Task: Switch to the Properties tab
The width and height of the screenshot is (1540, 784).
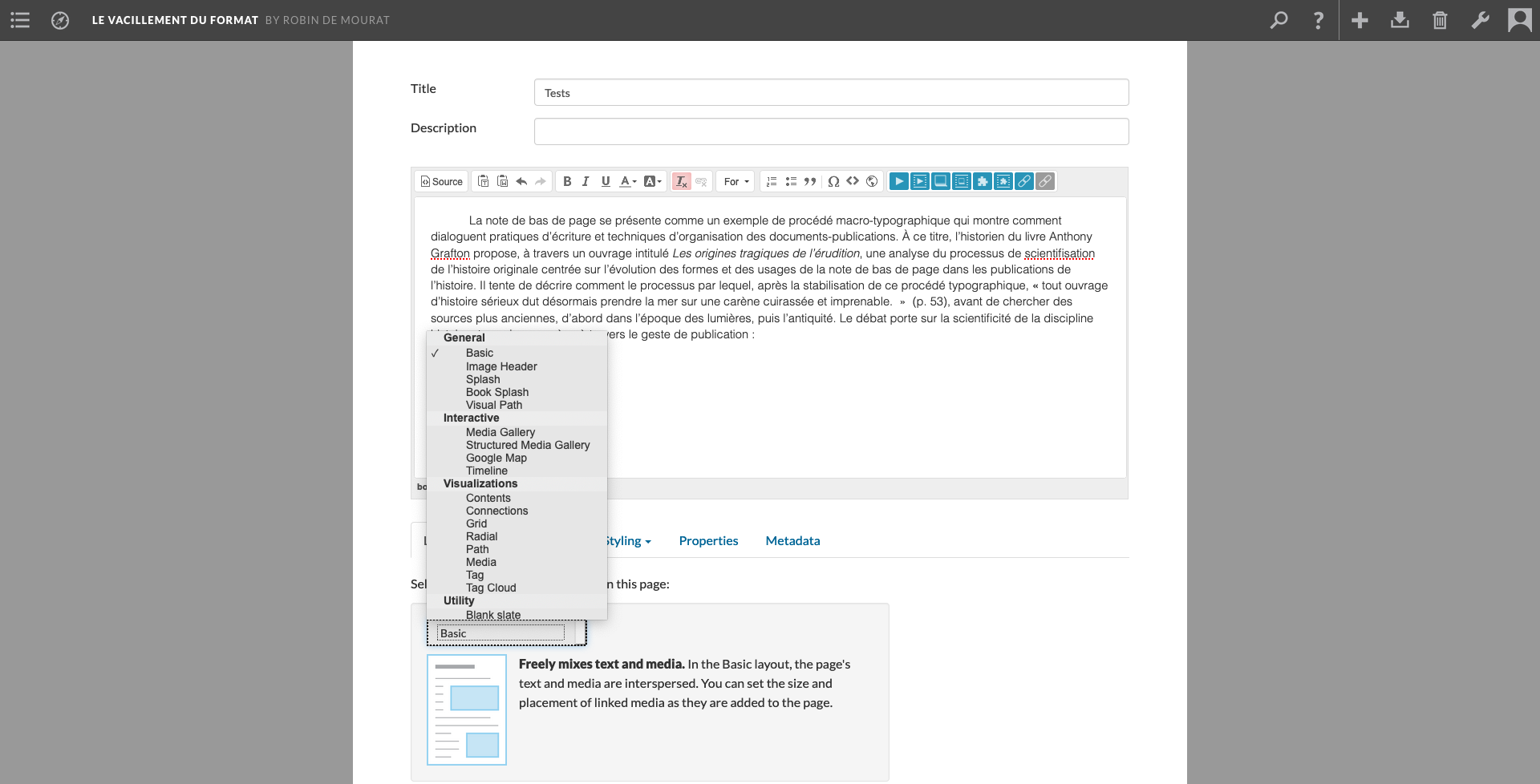Action: 708,541
